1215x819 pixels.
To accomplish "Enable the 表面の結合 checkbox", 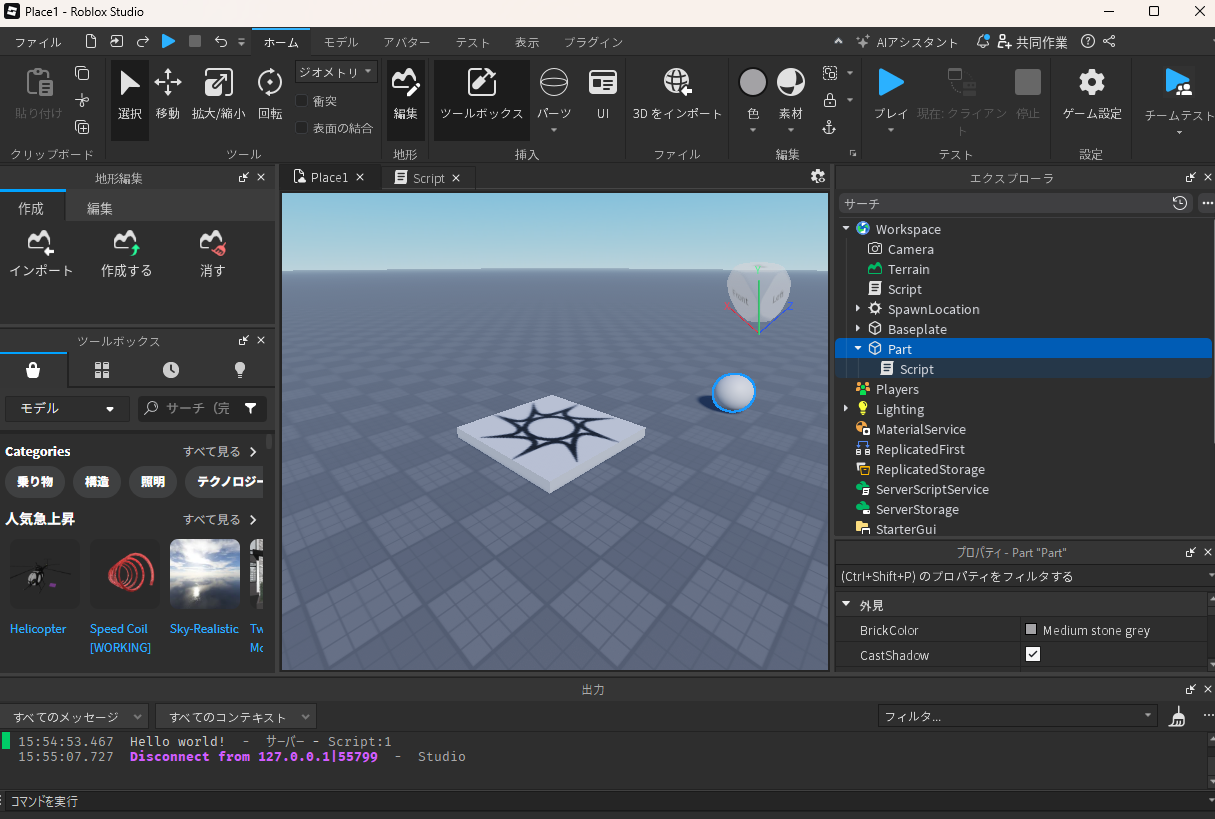I will (x=302, y=128).
